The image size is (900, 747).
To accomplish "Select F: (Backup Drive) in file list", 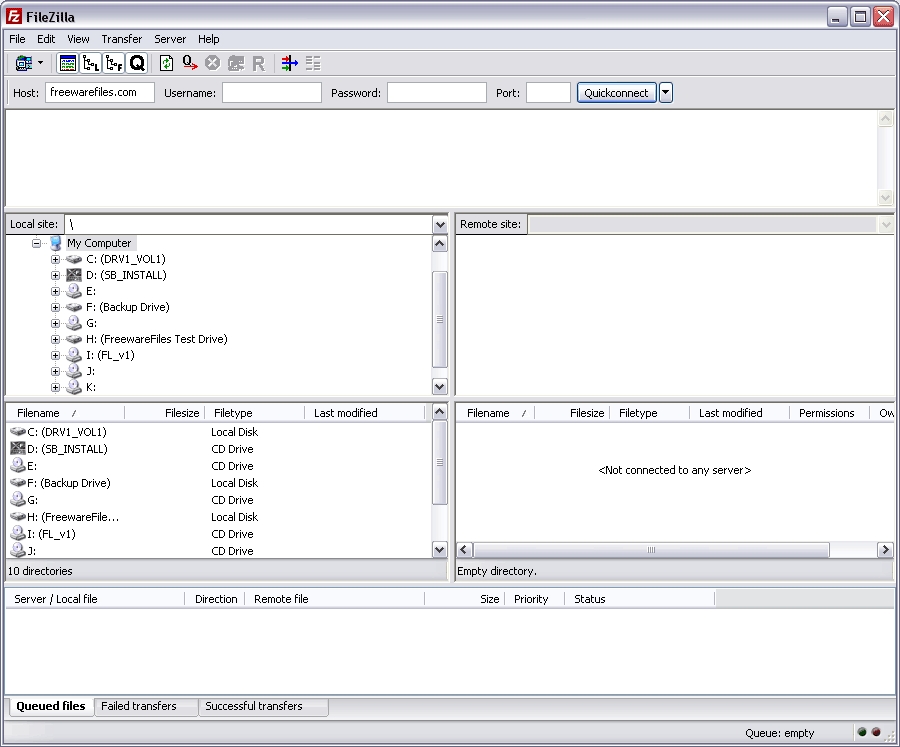I will pos(69,483).
